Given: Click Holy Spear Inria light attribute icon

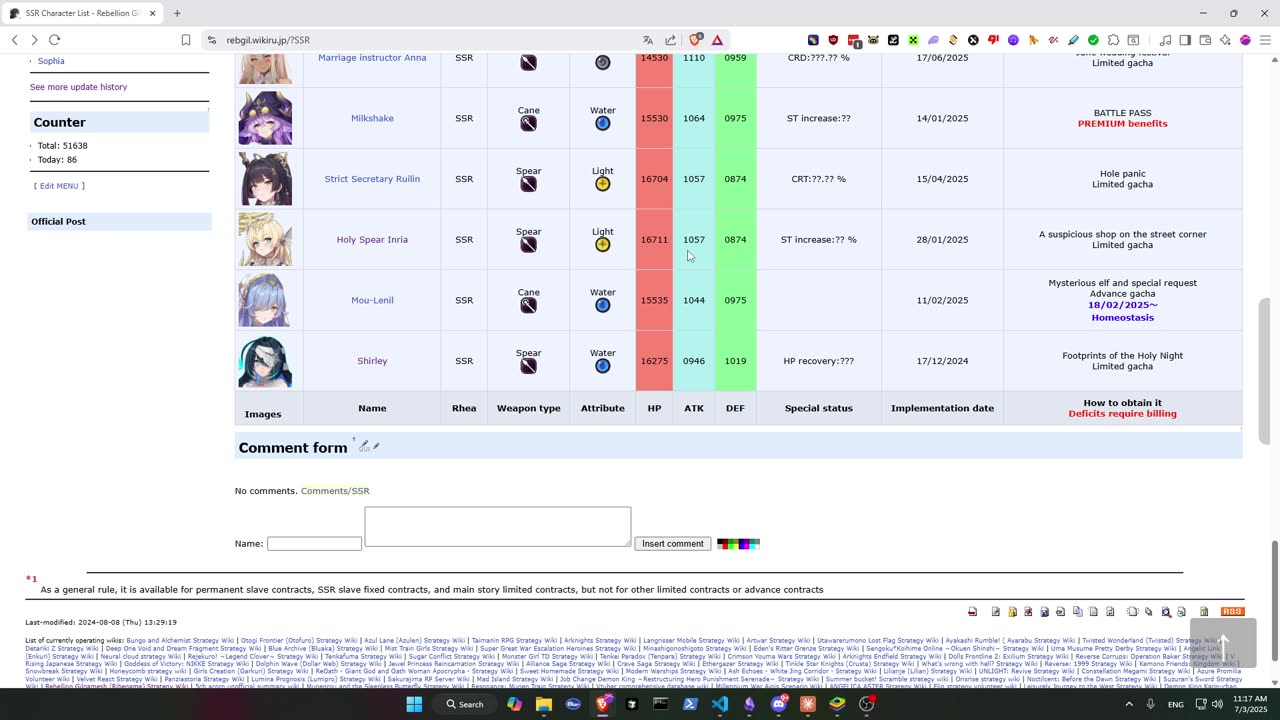Looking at the screenshot, I should click(x=602, y=245).
